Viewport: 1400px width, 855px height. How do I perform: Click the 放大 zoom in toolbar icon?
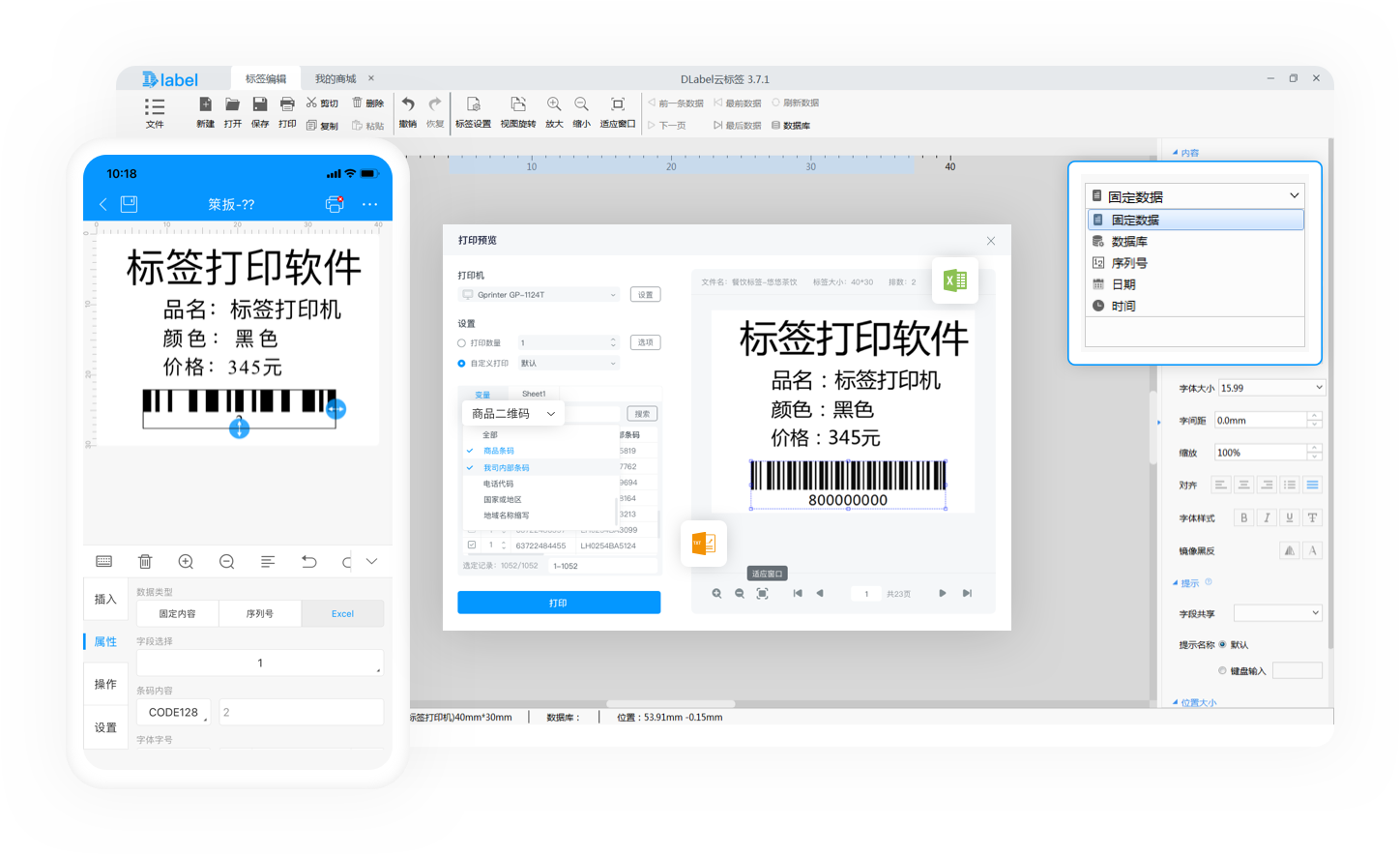[554, 104]
